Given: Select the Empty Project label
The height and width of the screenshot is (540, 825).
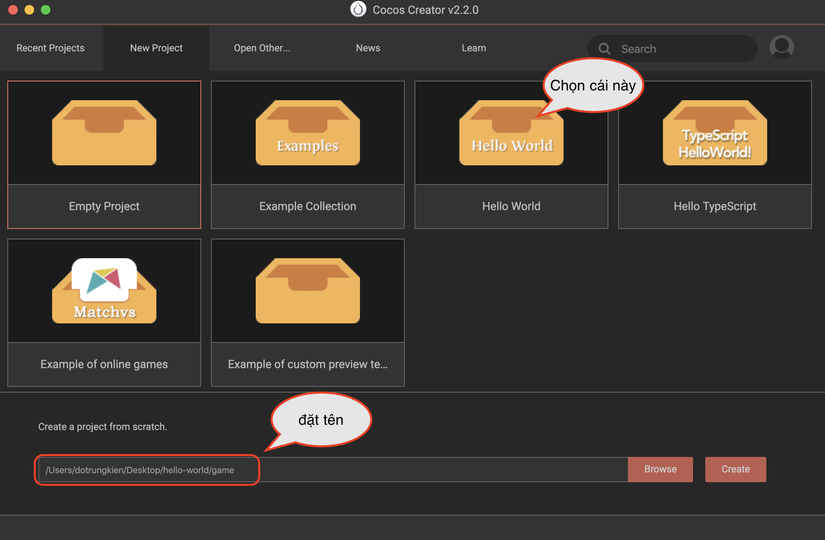Looking at the screenshot, I should click(104, 206).
